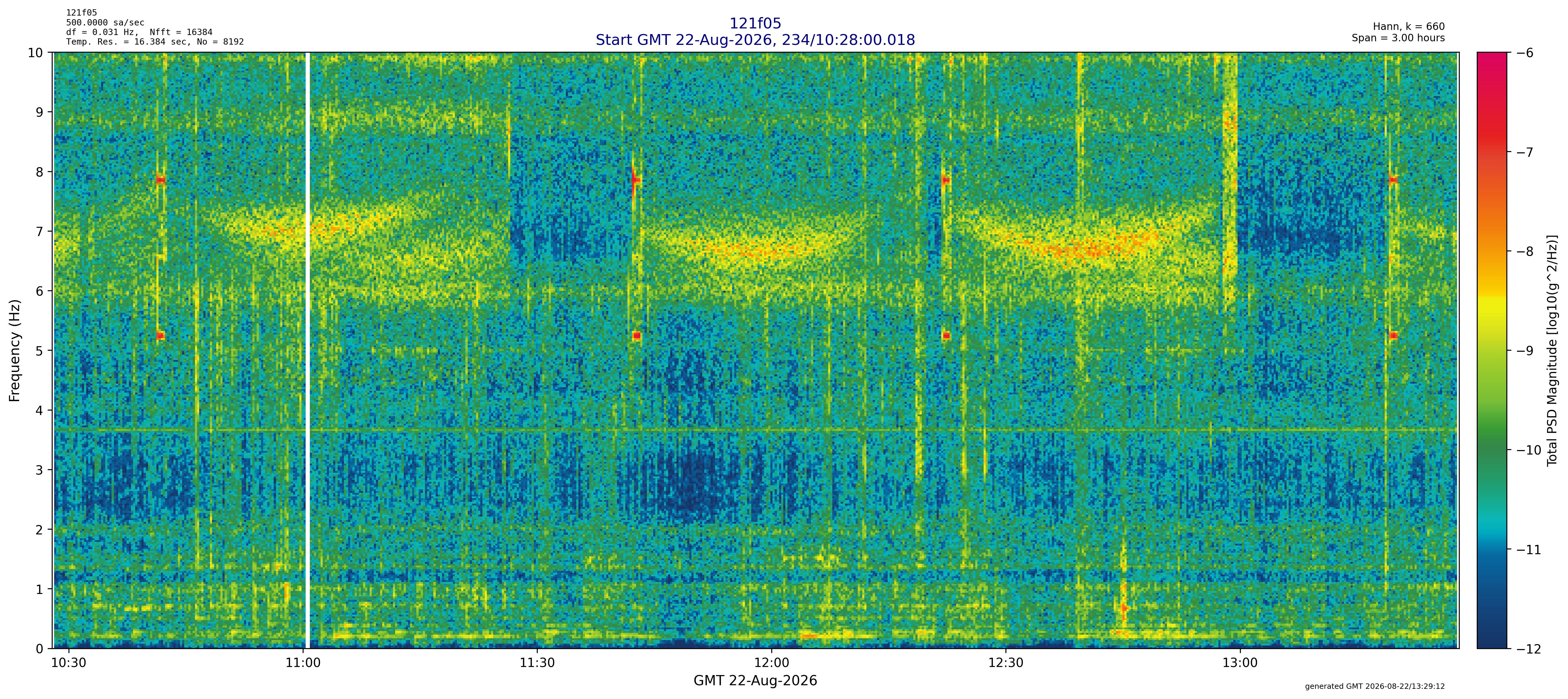Click frequency axis tick label 0
Screen dimensions: 1568x699
(39, 649)
